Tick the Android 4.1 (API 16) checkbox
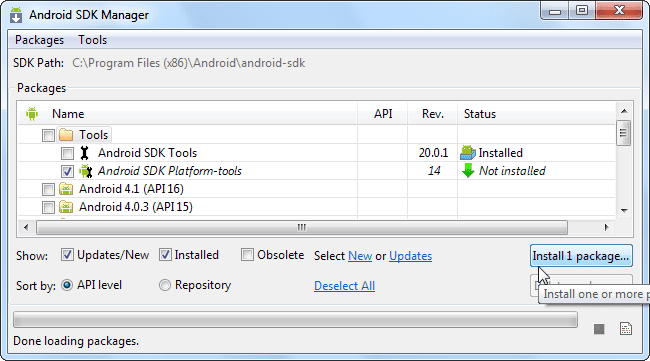This screenshot has height=361, width=650. click(x=48, y=189)
